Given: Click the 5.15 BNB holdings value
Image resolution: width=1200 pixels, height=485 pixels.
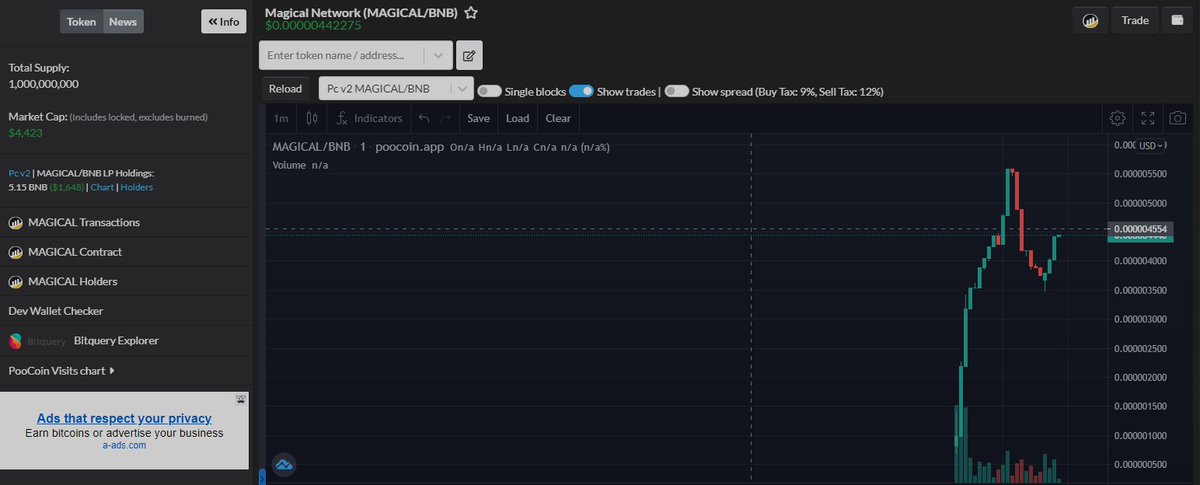Looking at the screenshot, I should (x=29, y=187).
